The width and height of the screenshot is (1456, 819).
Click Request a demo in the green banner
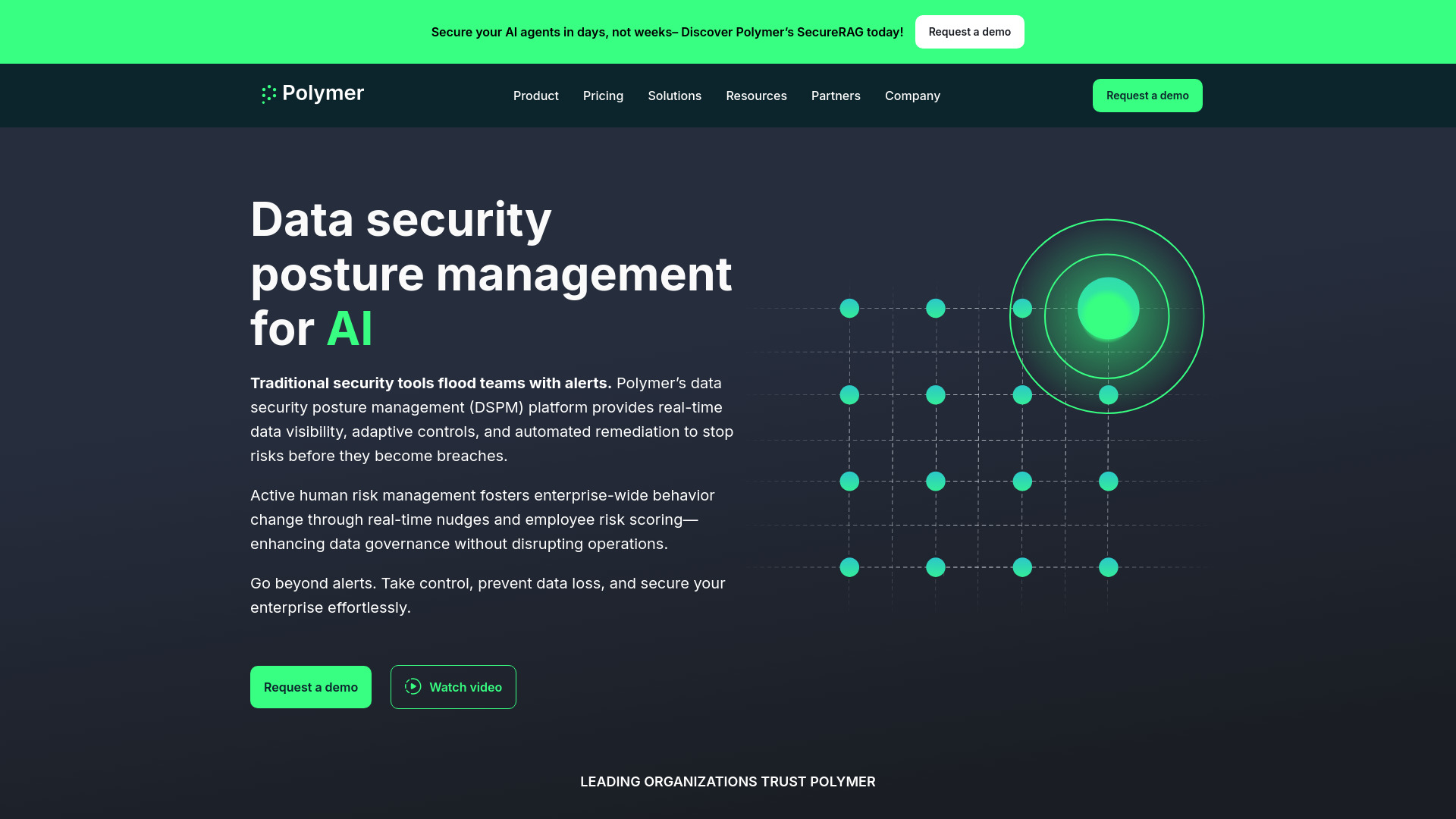click(x=969, y=31)
